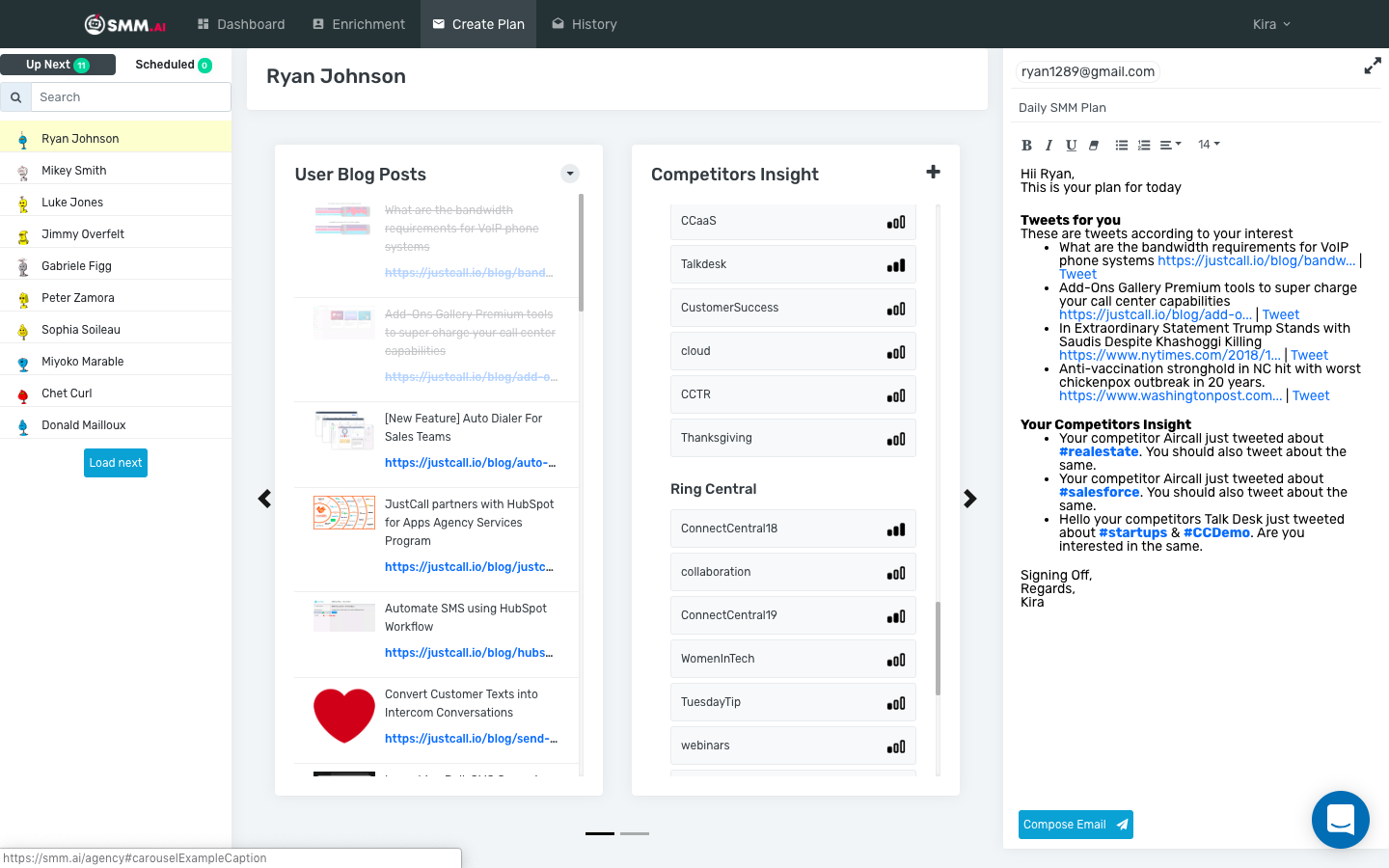1389x868 pixels.
Task: Open the Dashboard tab
Action: 241,24
